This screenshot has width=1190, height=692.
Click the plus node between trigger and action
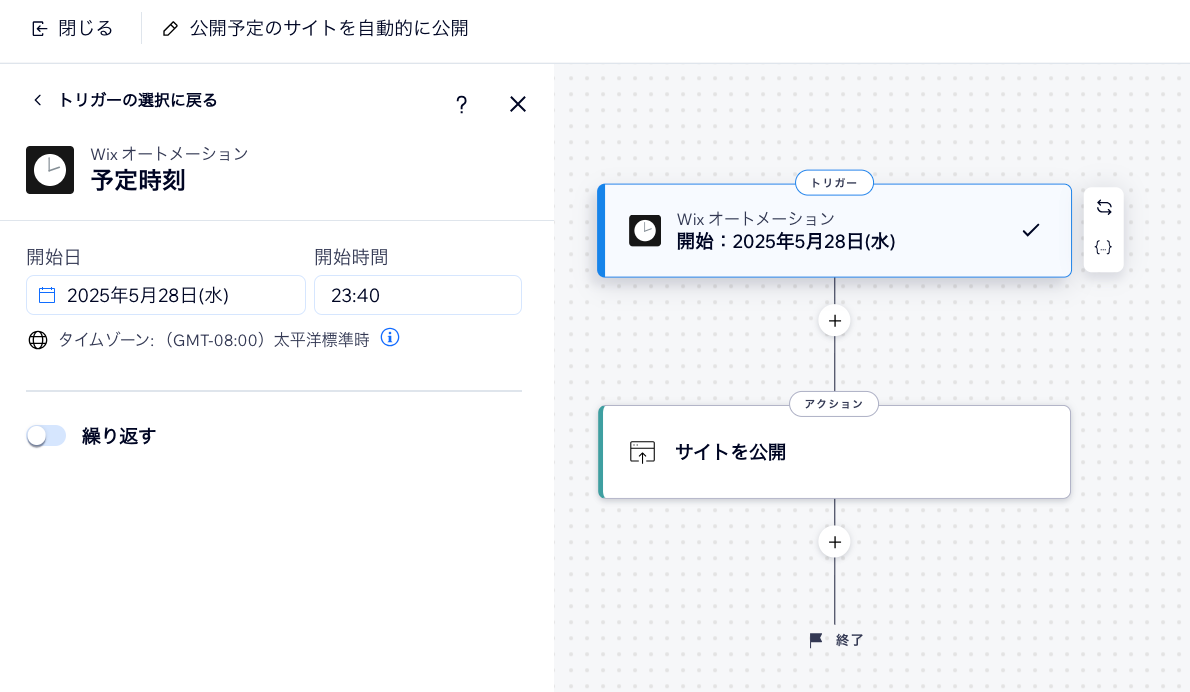pos(834,320)
